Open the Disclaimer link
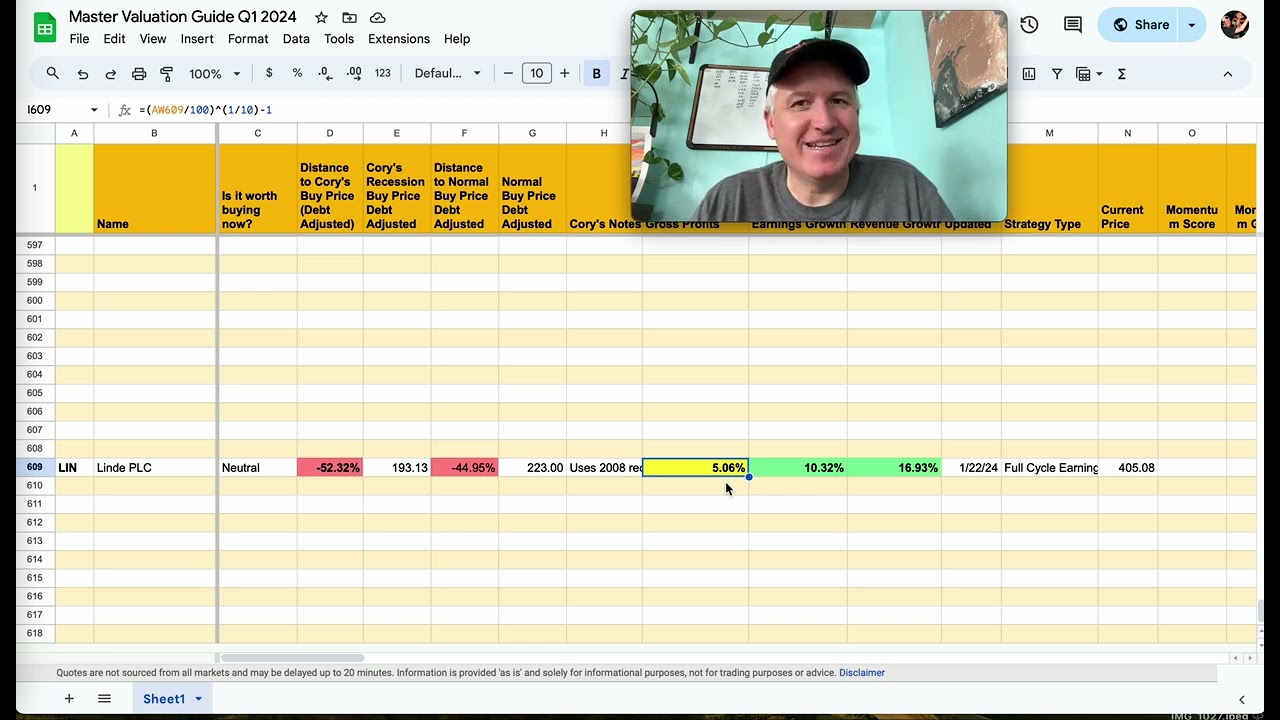The width and height of the screenshot is (1280, 720). tap(862, 673)
